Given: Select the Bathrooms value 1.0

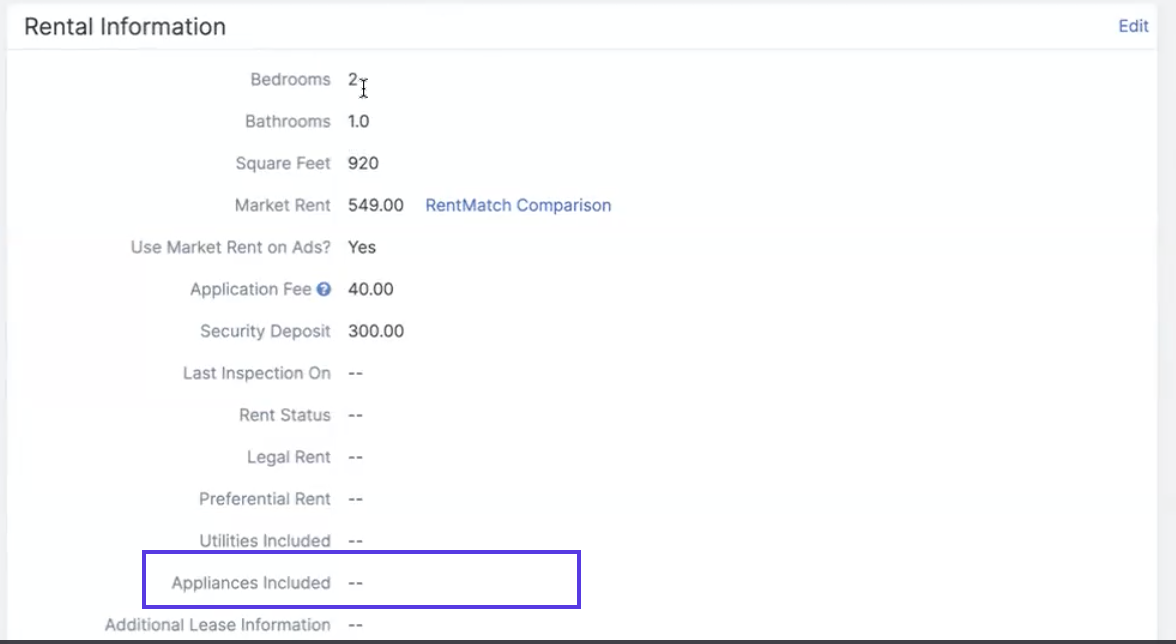Looking at the screenshot, I should tap(358, 121).
